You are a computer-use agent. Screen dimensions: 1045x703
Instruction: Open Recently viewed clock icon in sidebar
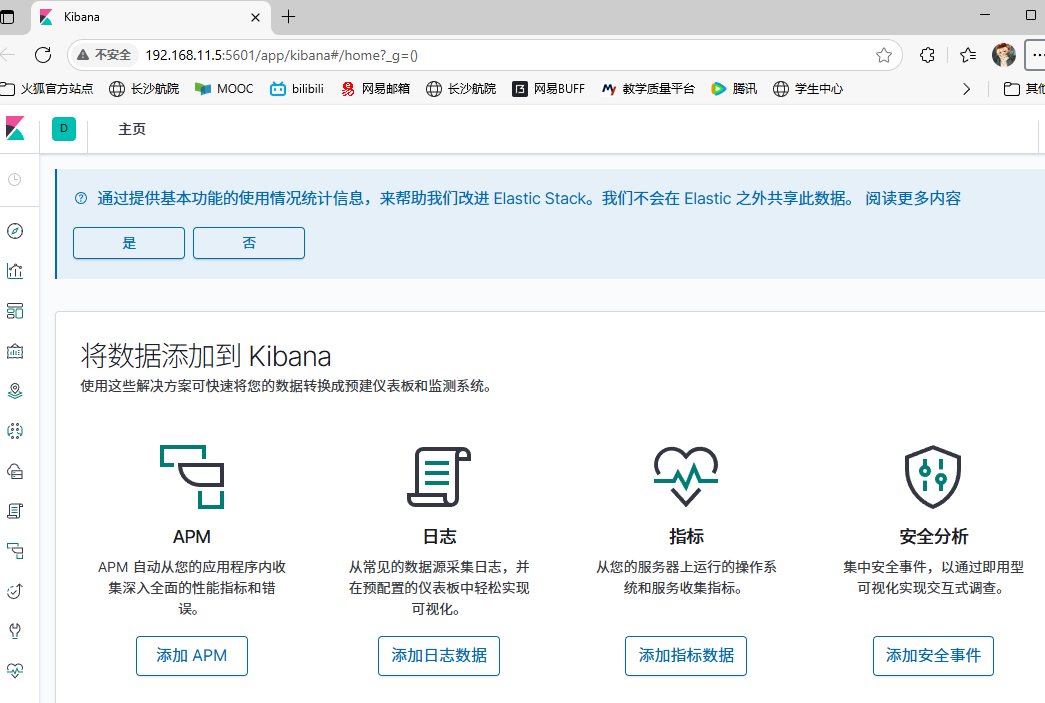pyautogui.click(x=15, y=179)
